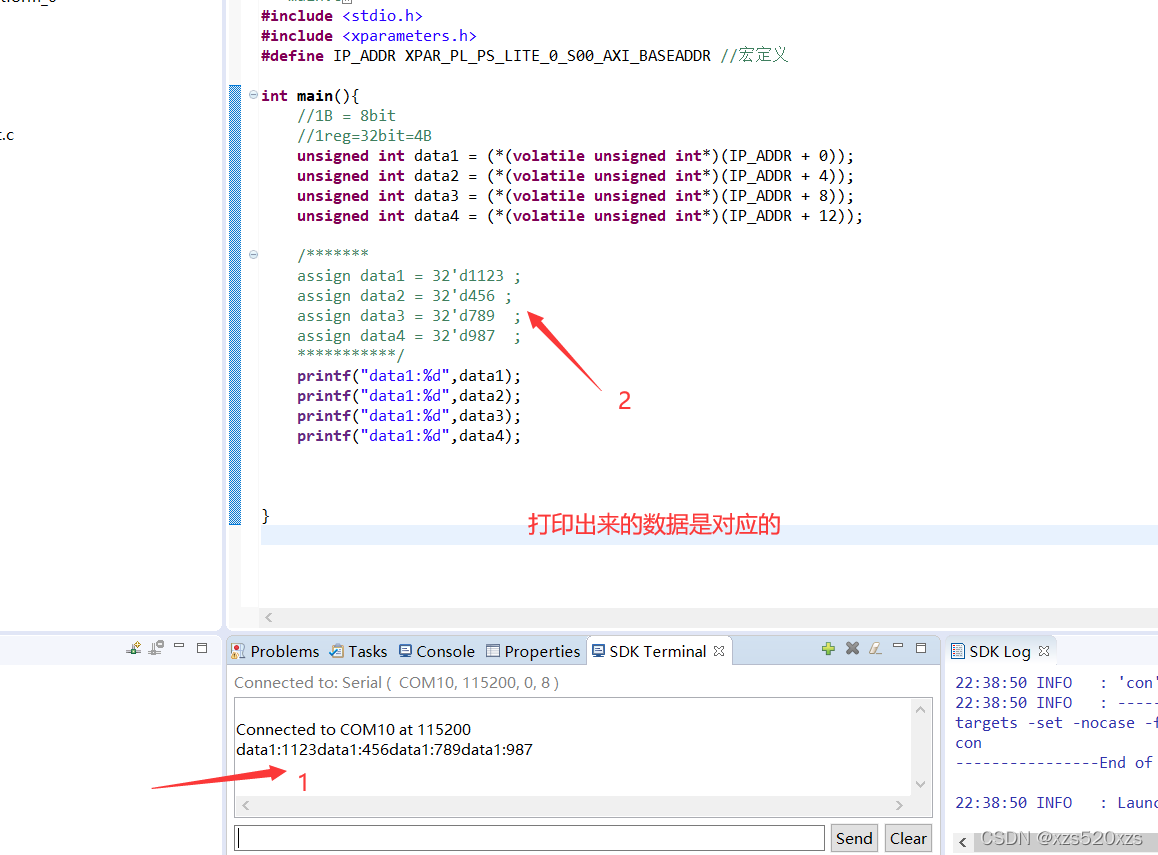This screenshot has width=1158, height=855.
Task: Minimize the lower-left panel
Action: coord(179,646)
